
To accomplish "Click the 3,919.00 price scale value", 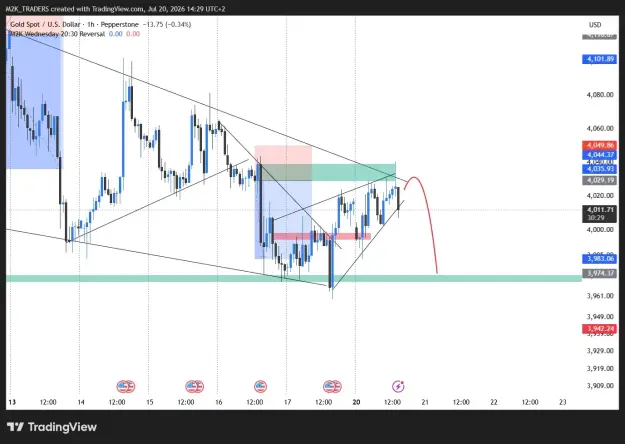I will click(600, 369).
